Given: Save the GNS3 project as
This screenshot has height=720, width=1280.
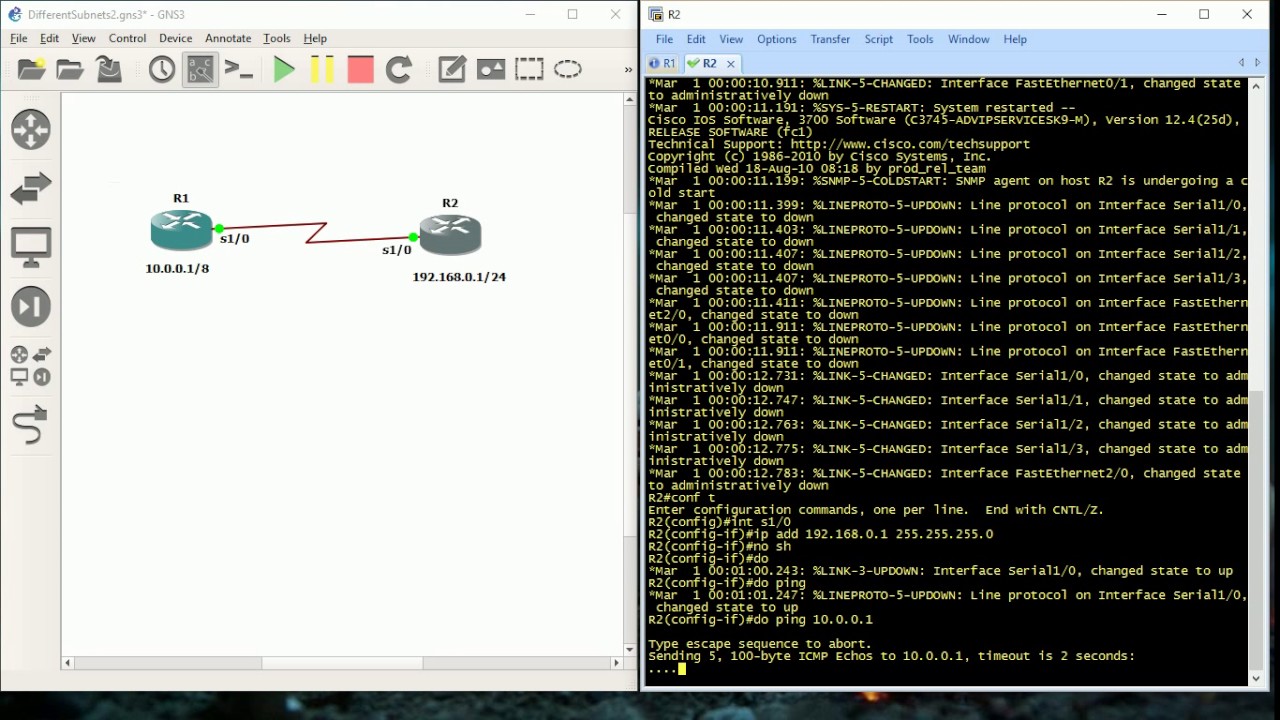Looking at the screenshot, I should coord(109,69).
